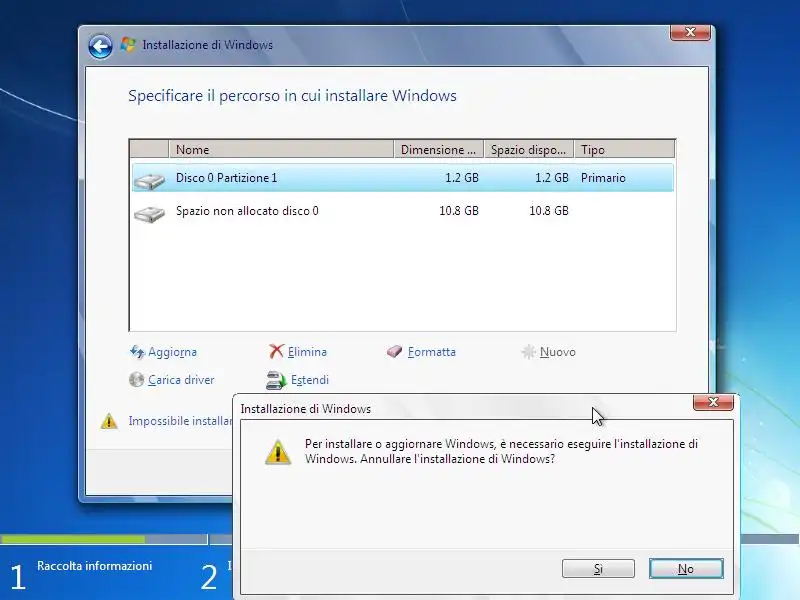Sort by the Nome column header
This screenshot has height=600, width=800.
tap(281, 149)
